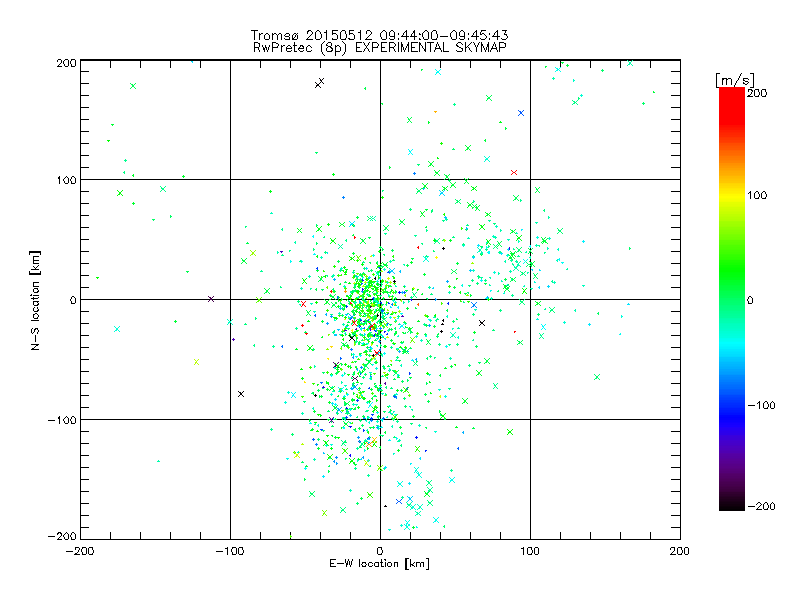
Task: Click the 'E-W location [km]' axis label
Action: (x=379, y=564)
